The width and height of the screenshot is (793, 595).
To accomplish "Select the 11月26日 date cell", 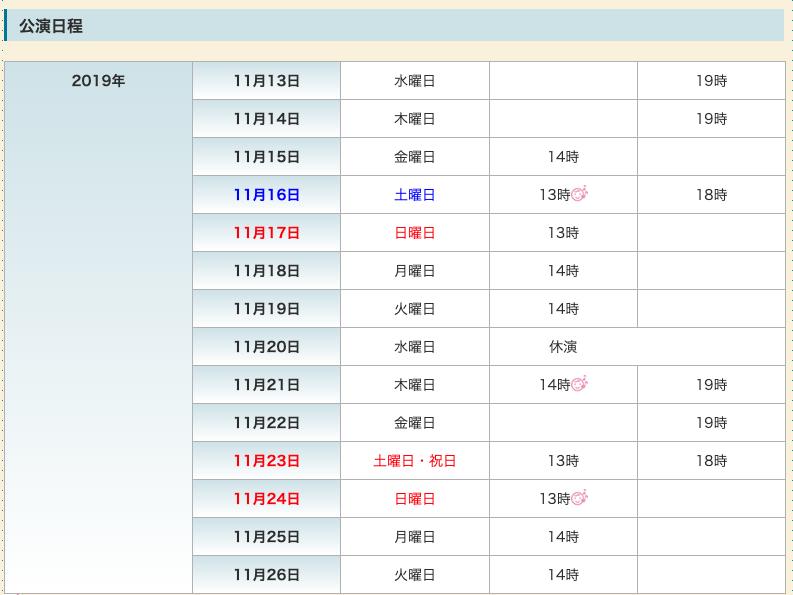I will (x=267, y=574).
